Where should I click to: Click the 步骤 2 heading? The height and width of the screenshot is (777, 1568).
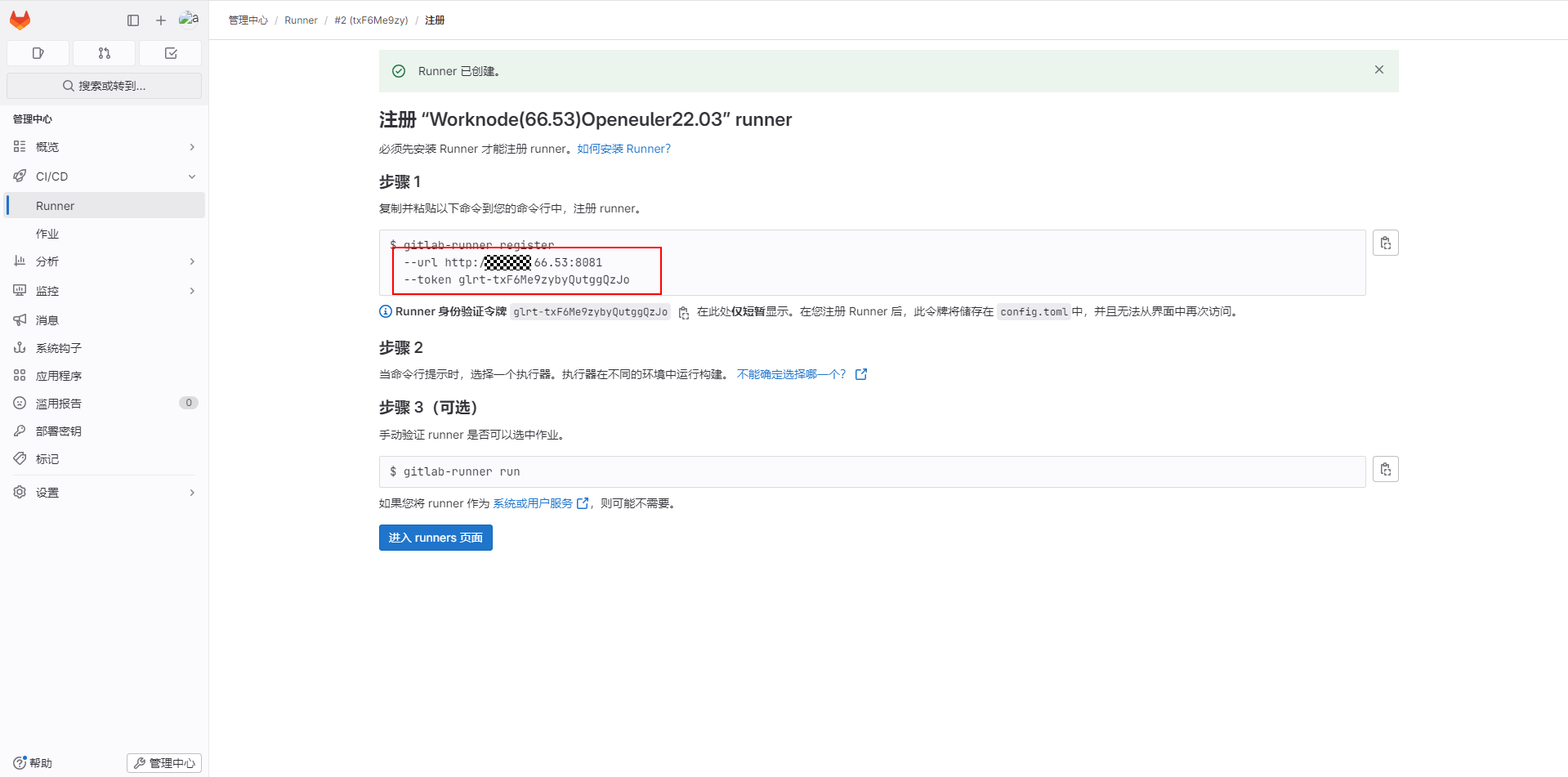(x=401, y=348)
